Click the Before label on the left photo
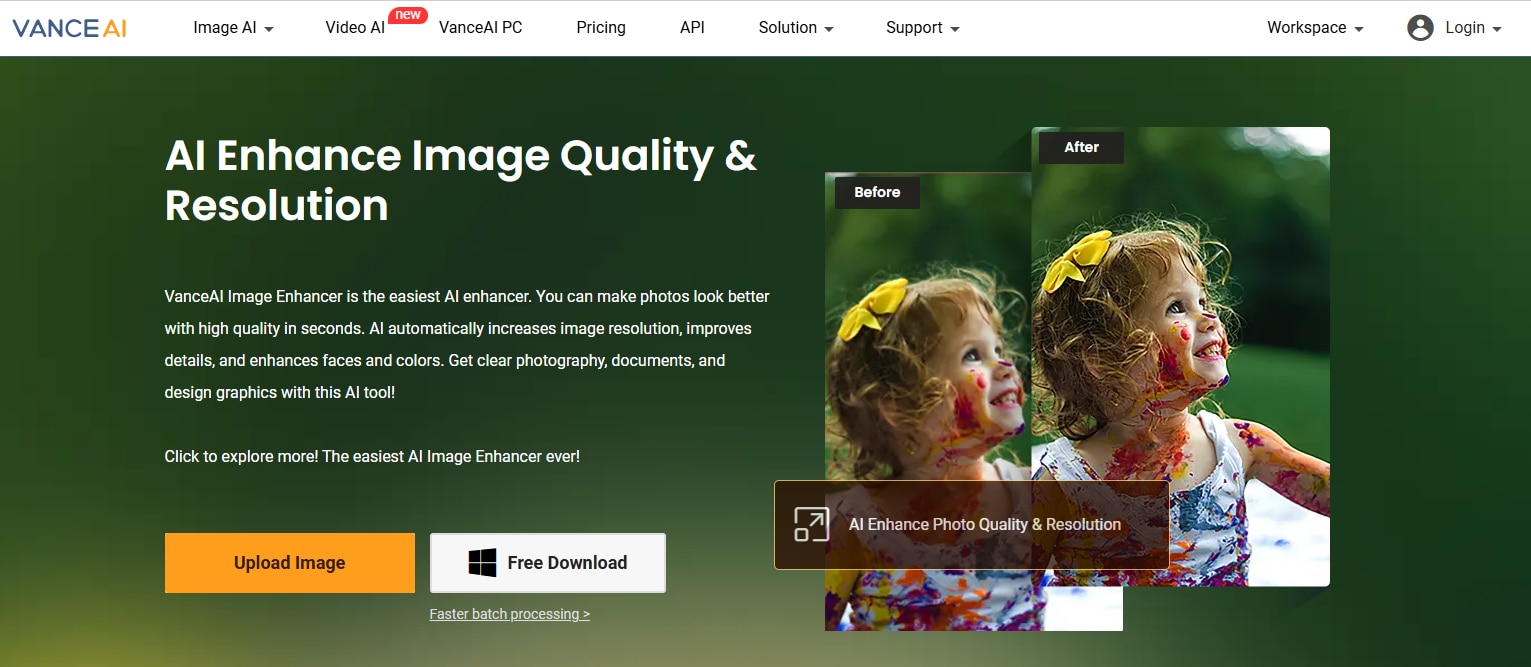The width and height of the screenshot is (1531, 667). [x=877, y=192]
